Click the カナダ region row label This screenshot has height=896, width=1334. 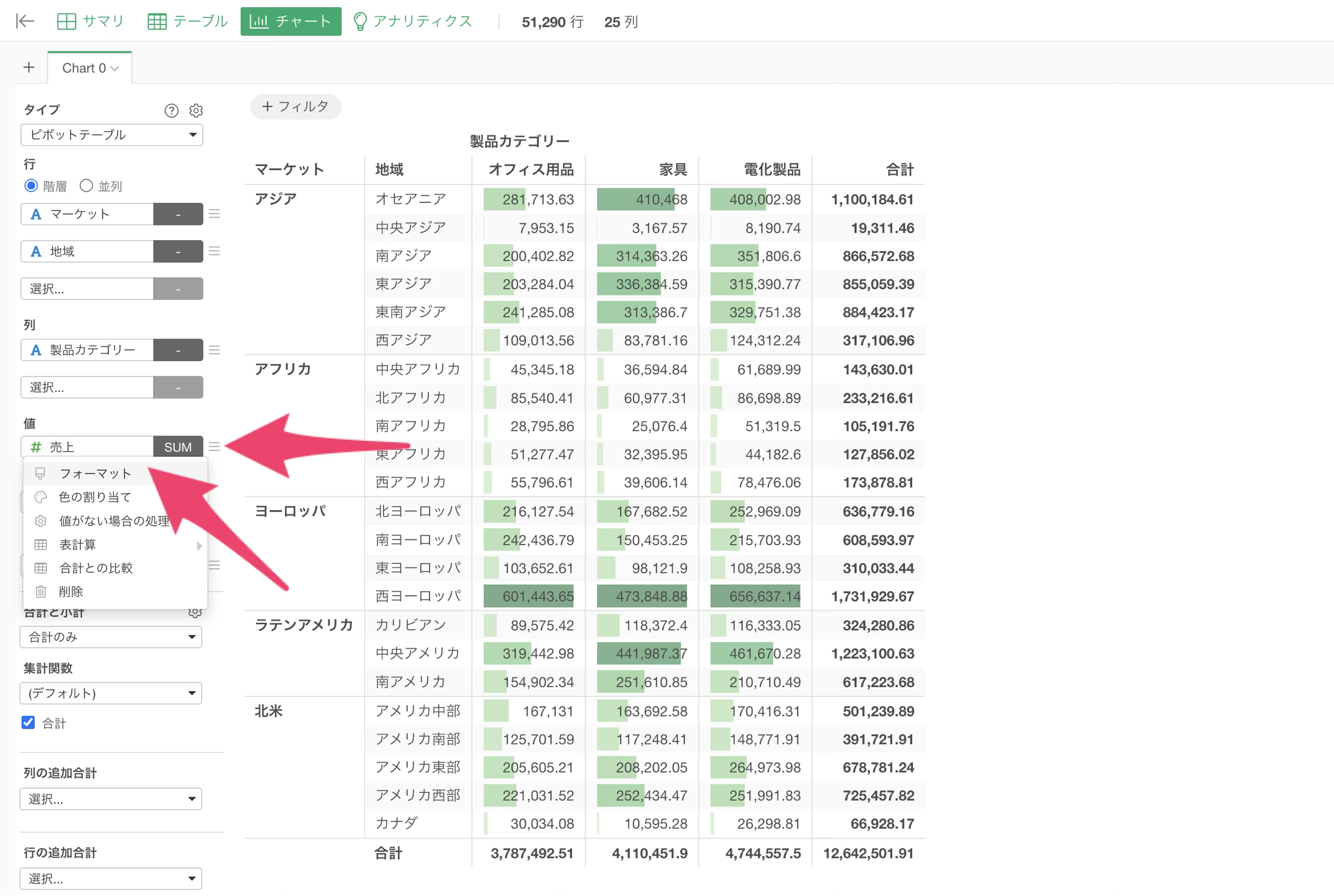point(396,823)
